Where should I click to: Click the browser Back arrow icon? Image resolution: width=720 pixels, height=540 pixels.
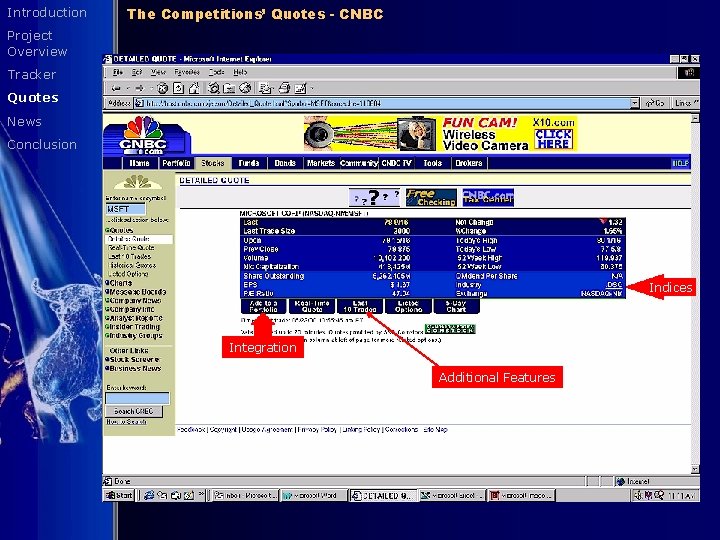pos(116,88)
